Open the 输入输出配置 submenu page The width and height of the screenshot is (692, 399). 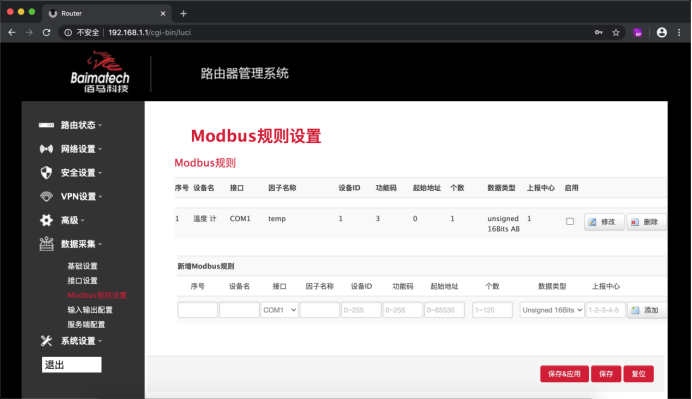click(x=90, y=310)
